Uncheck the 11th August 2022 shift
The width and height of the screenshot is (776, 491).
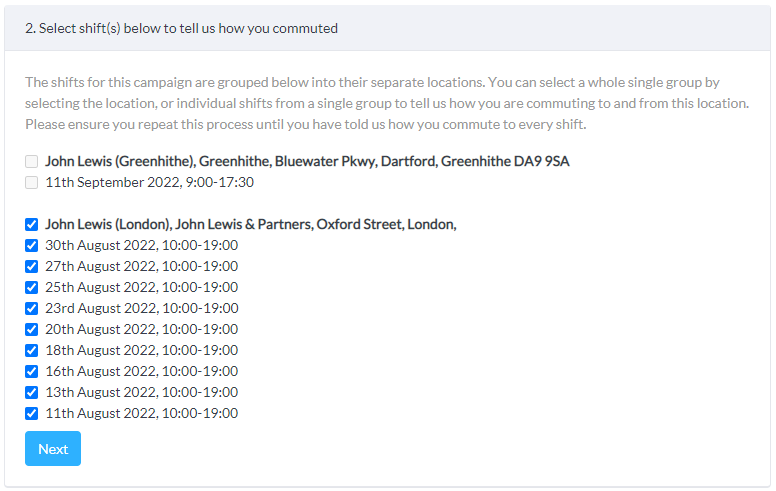32,413
